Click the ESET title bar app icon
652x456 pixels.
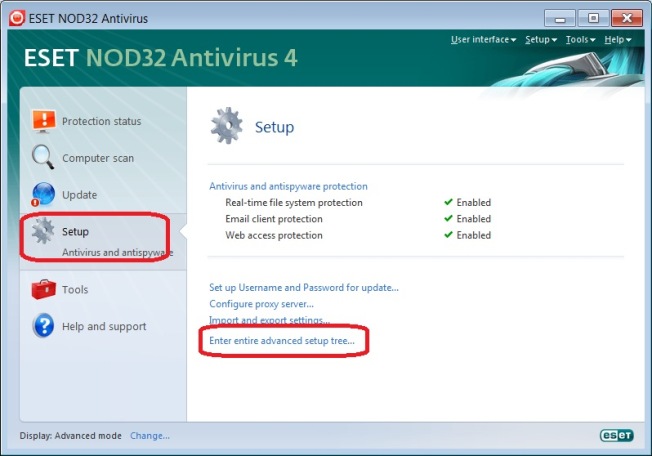coord(17,18)
